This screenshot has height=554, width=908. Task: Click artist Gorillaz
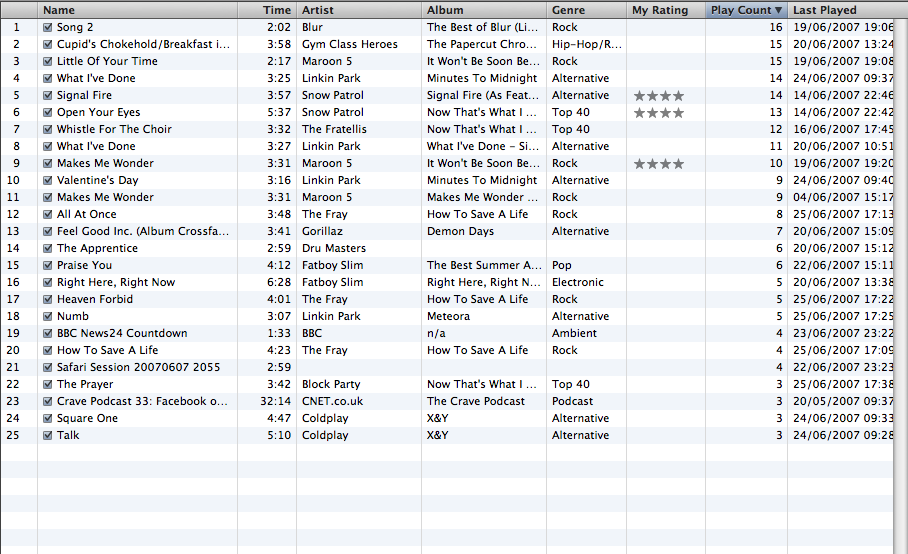coord(322,231)
